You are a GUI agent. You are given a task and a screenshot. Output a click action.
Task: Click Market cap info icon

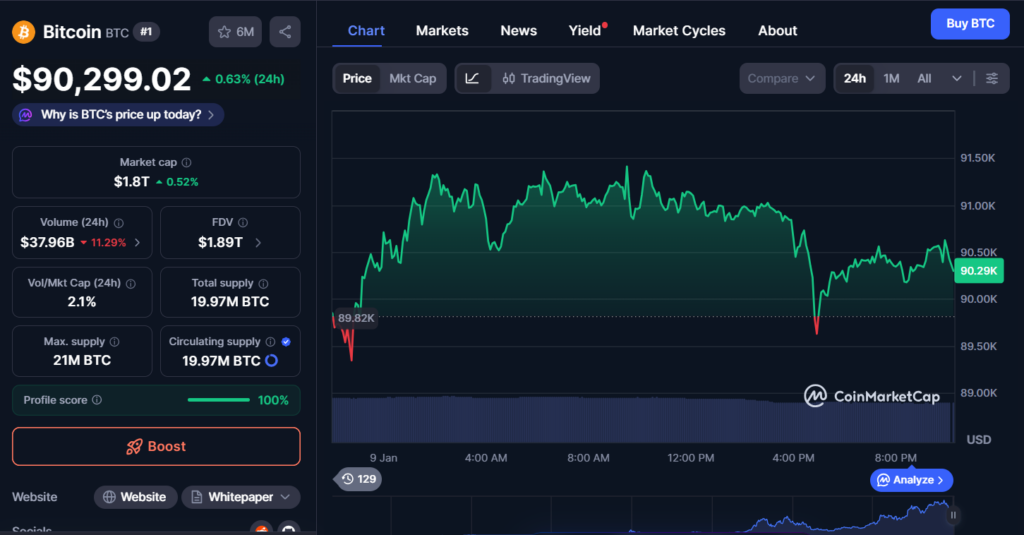pos(187,162)
